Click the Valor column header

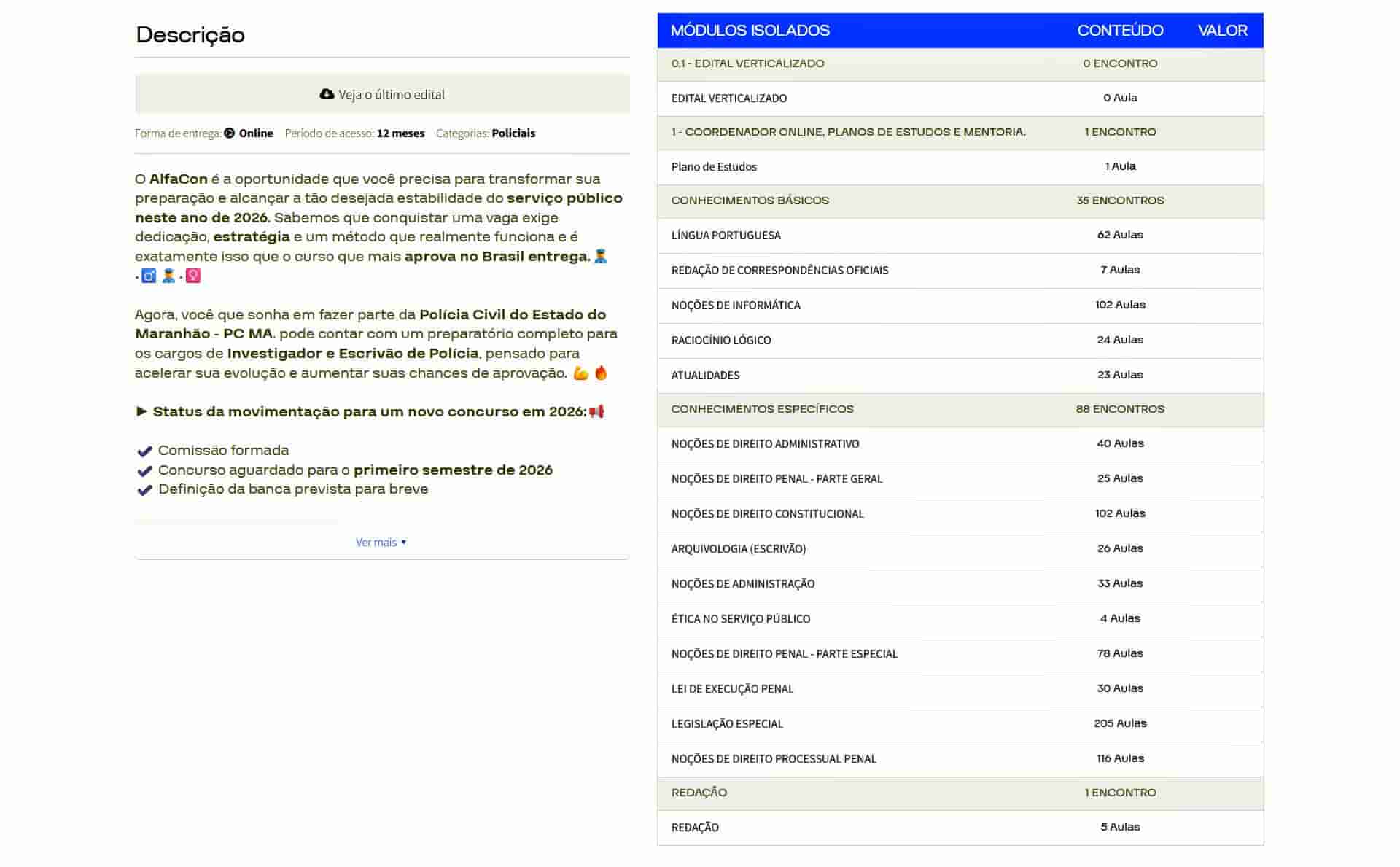(1222, 31)
